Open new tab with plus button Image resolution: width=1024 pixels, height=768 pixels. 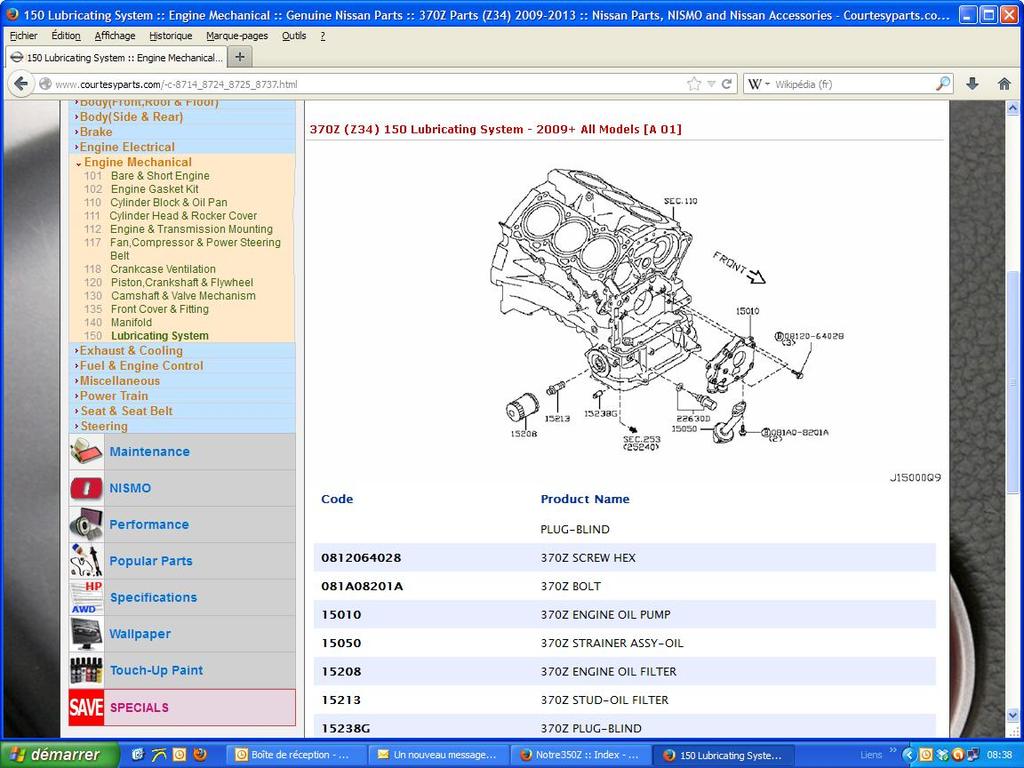(x=240, y=57)
